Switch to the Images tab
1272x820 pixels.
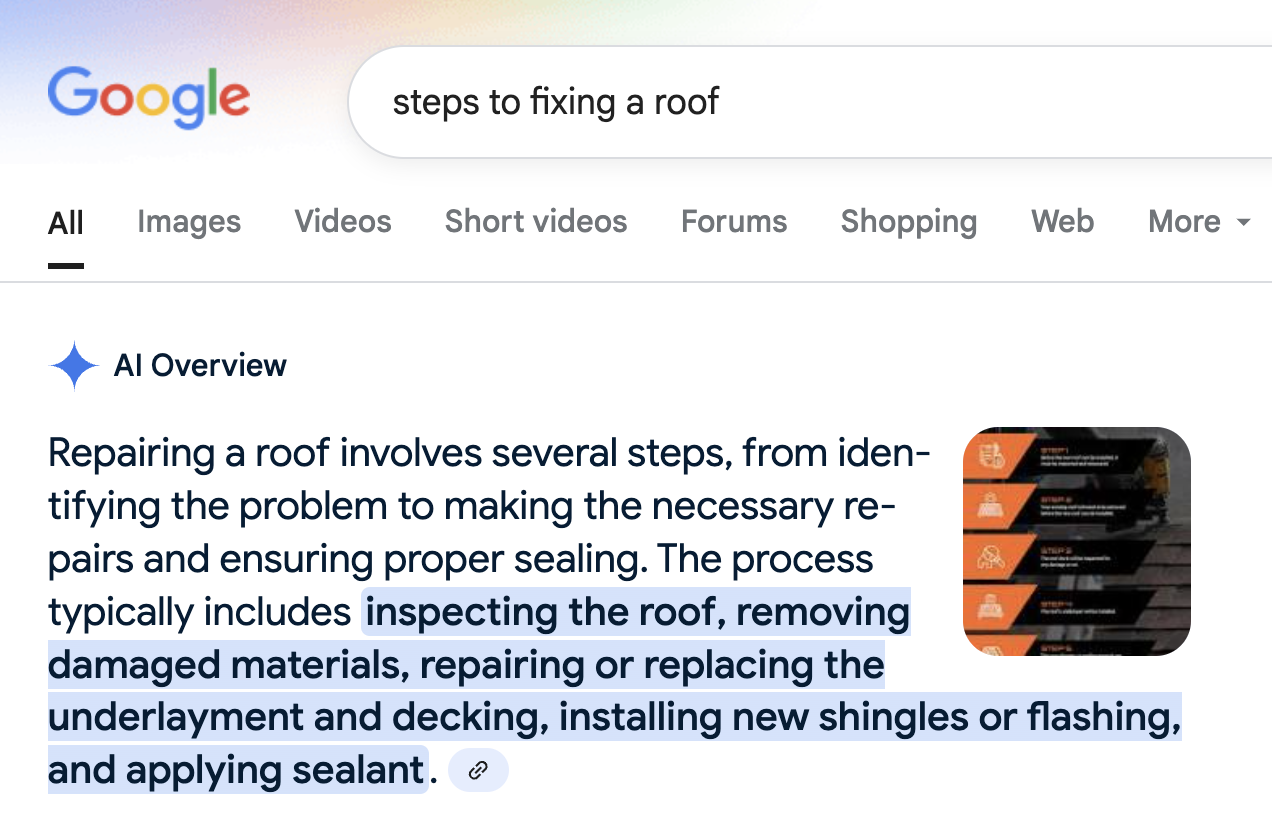click(x=189, y=221)
